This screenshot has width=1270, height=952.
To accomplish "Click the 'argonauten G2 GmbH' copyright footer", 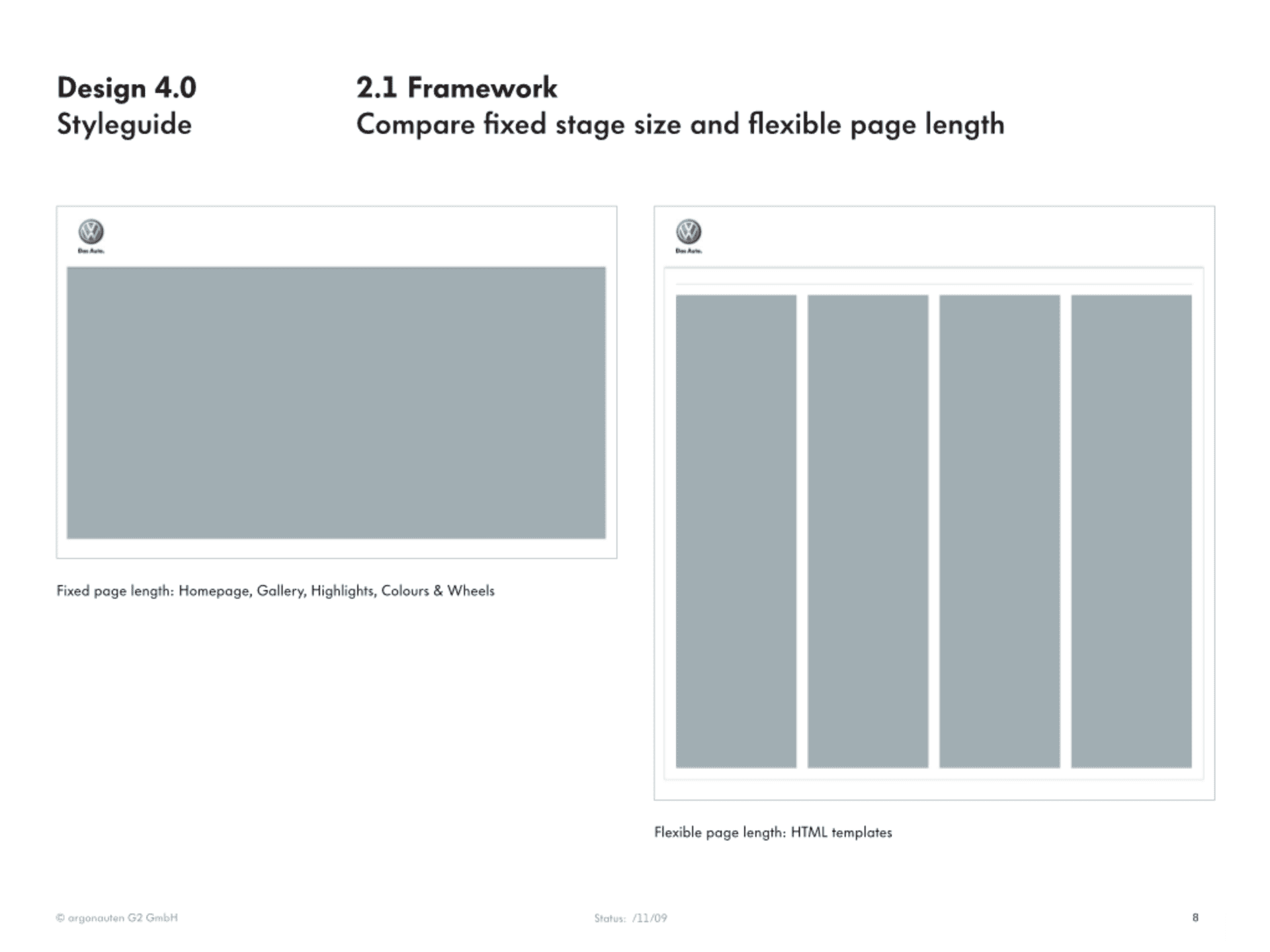I will click(x=117, y=918).
